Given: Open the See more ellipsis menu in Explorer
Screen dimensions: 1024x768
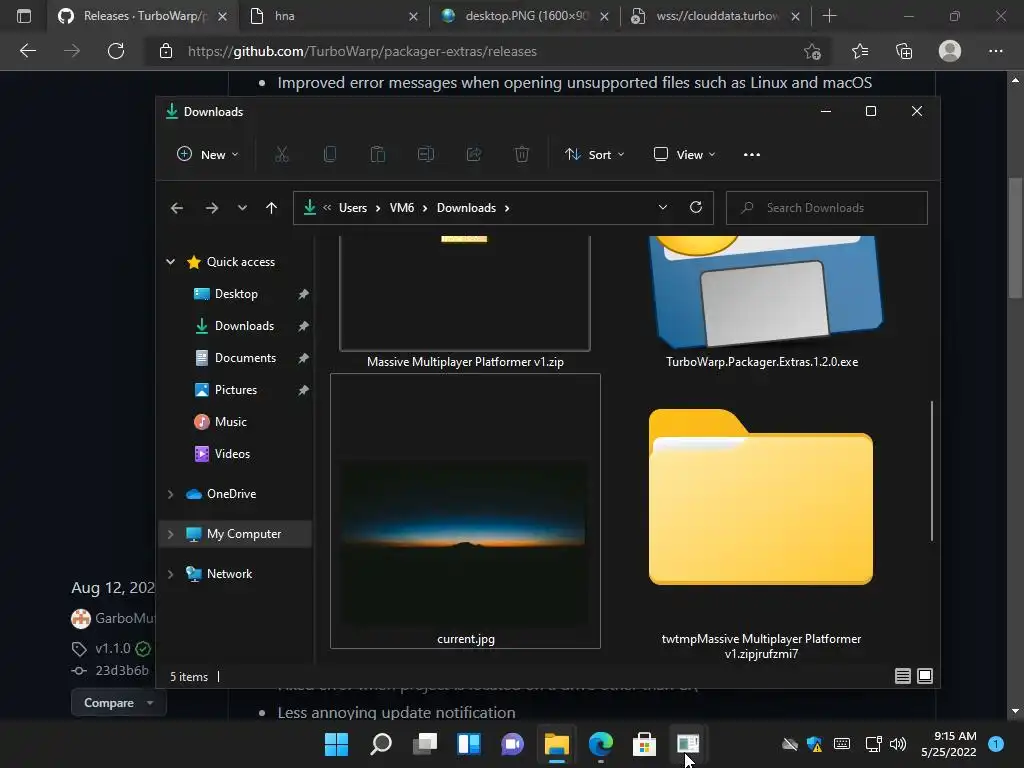Looking at the screenshot, I should [752, 155].
